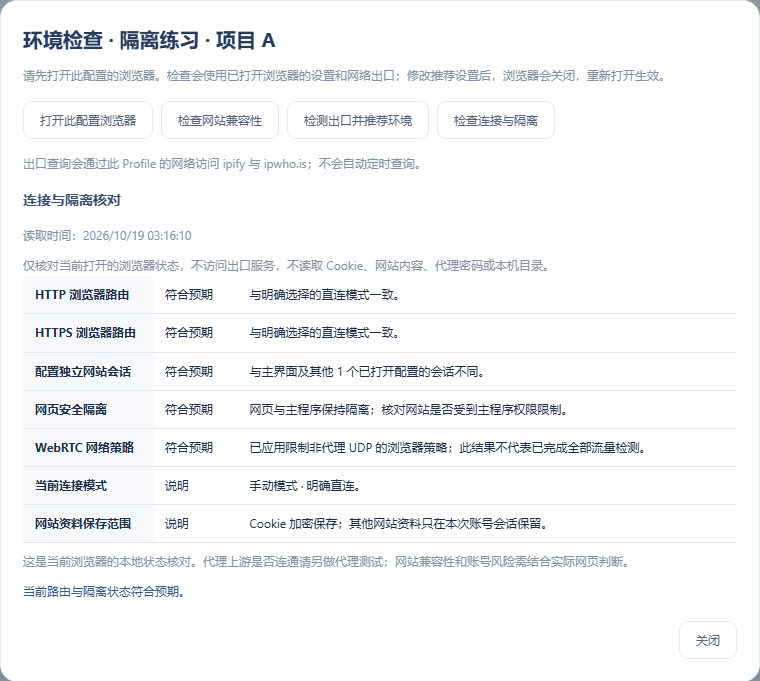Click 与主界面及其他 1 个已打开配置 description
This screenshot has width=760, height=681.
[x=366, y=372]
